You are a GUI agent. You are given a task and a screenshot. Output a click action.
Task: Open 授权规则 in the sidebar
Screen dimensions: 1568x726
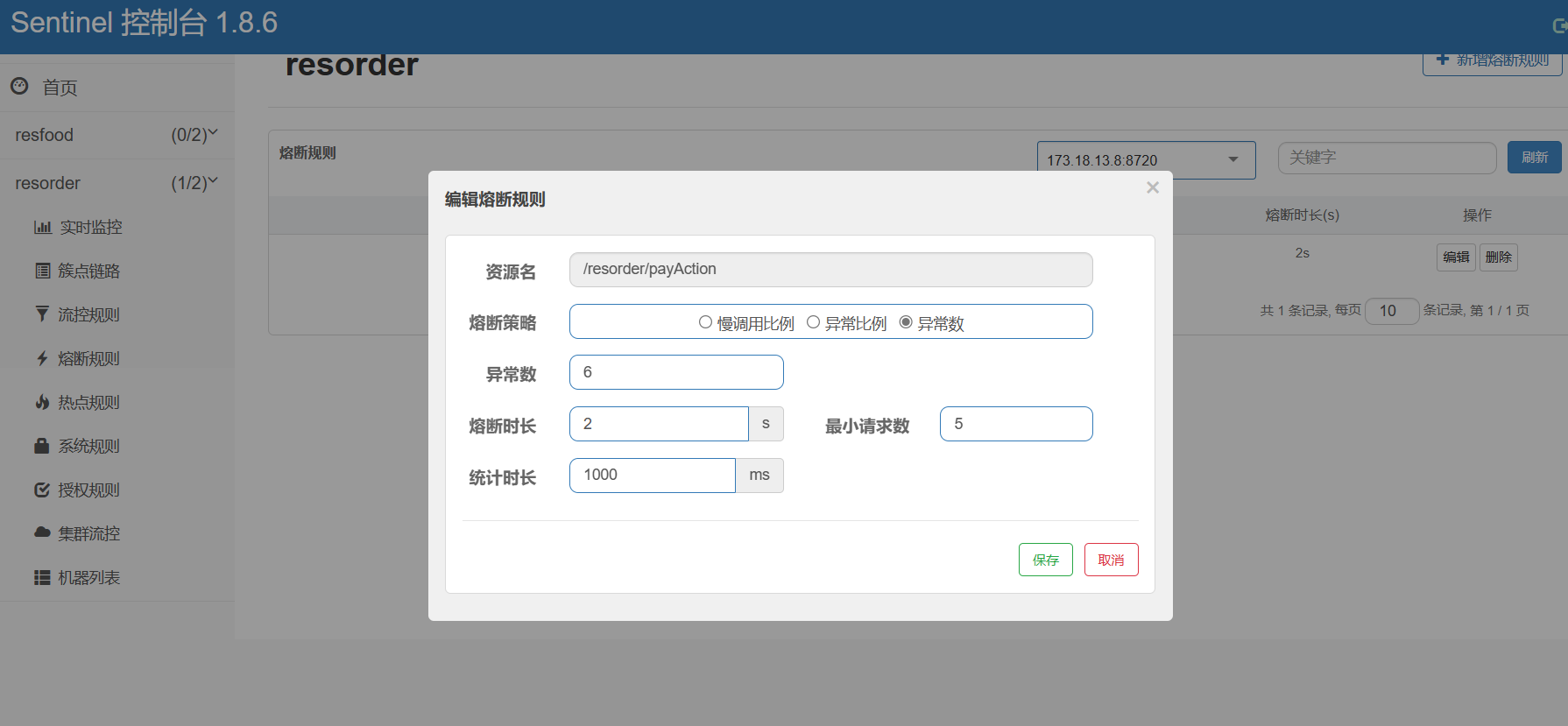tap(88, 490)
